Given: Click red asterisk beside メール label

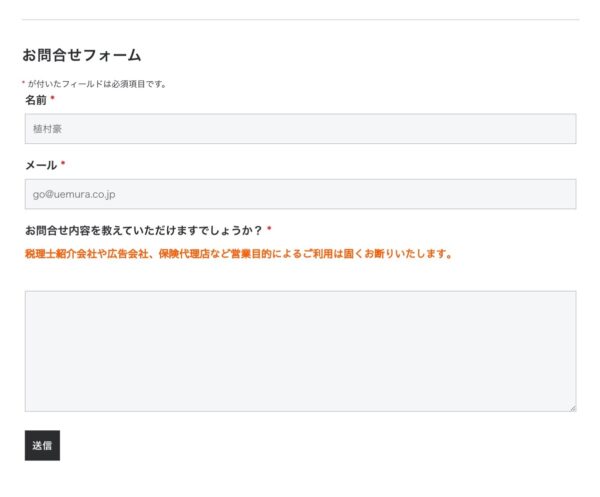Looking at the screenshot, I should [63, 163].
